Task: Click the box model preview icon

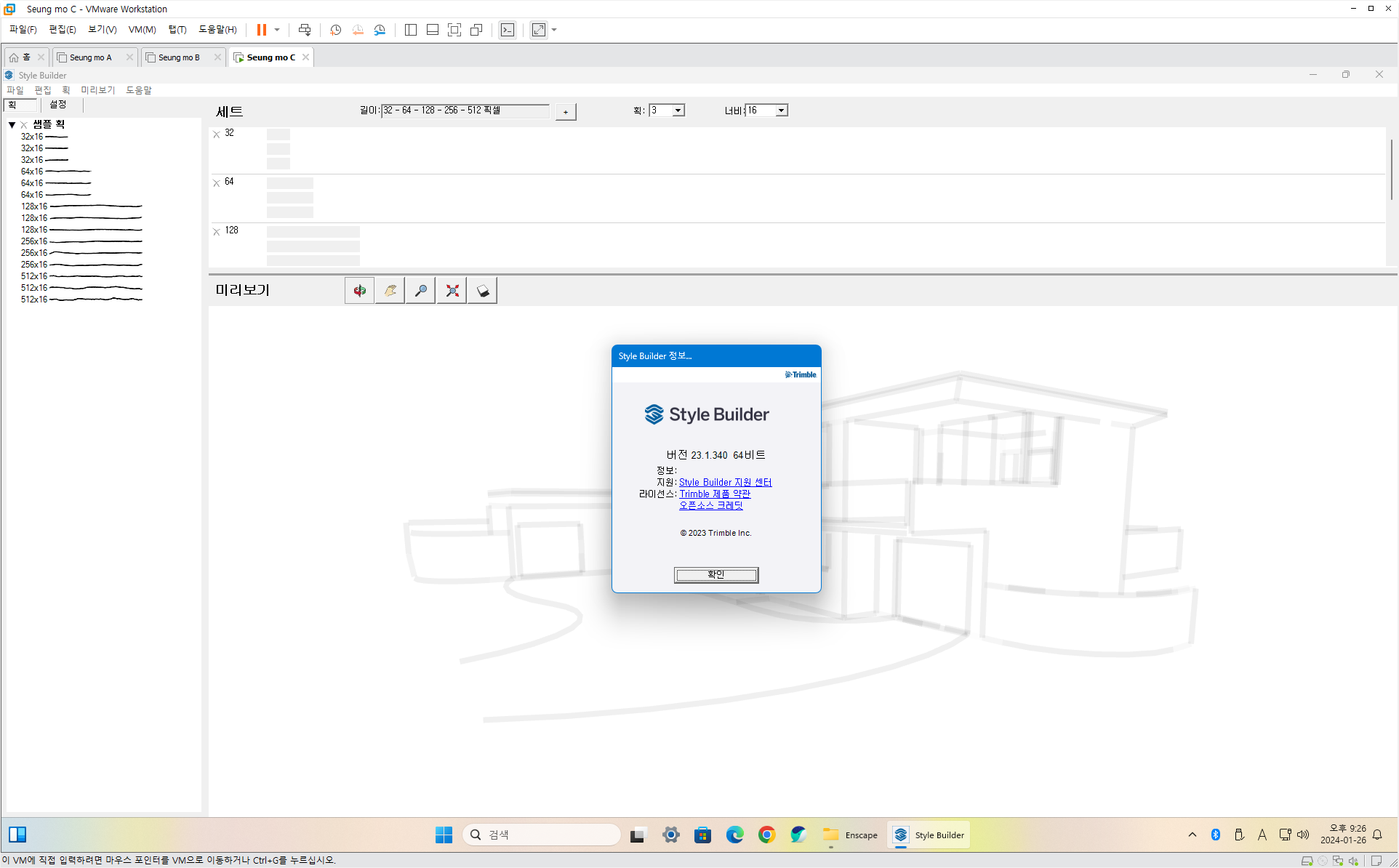Action: (x=483, y=291)
